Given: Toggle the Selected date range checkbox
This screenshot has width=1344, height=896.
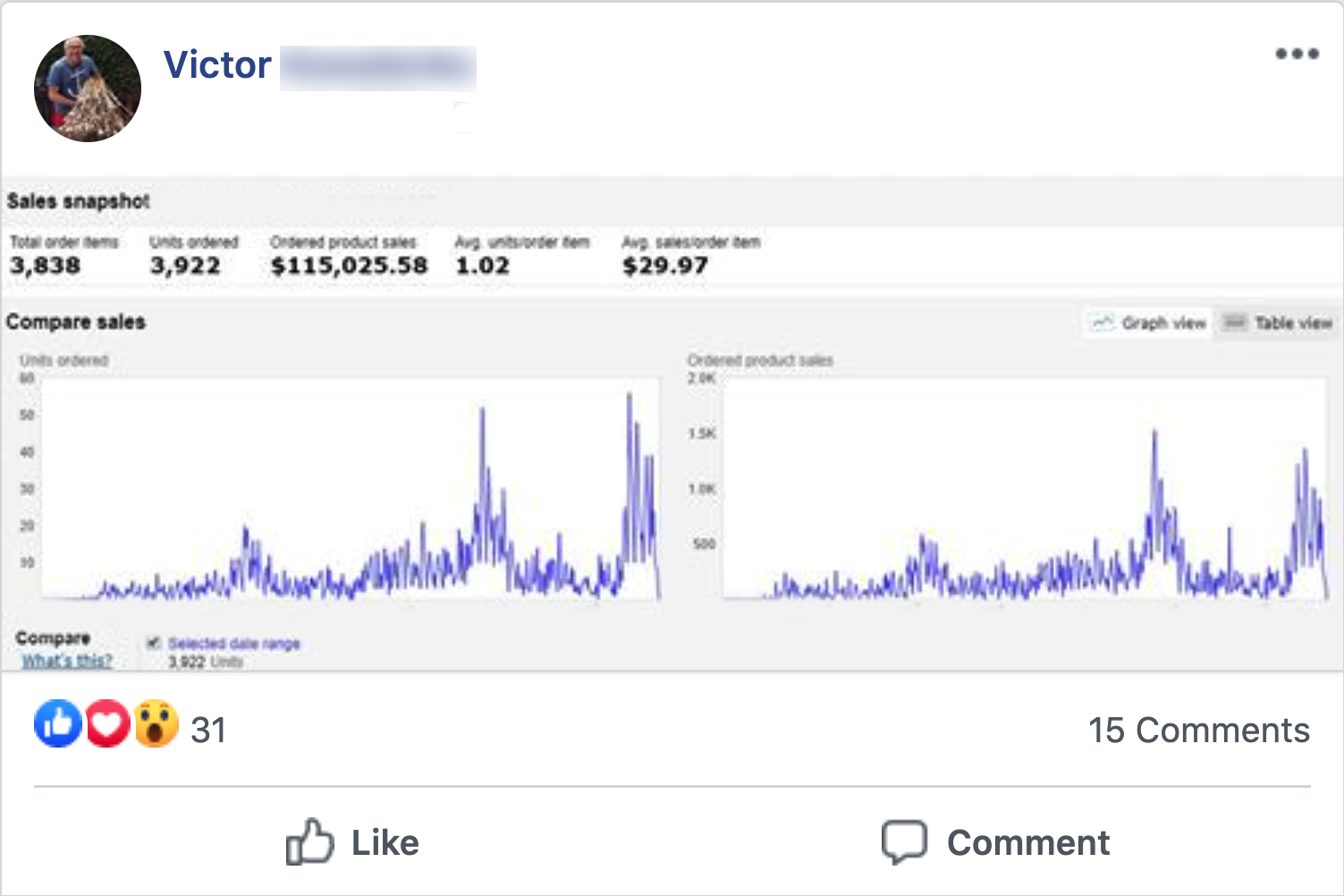Looking at the screenshot, I should pos(154,643).
